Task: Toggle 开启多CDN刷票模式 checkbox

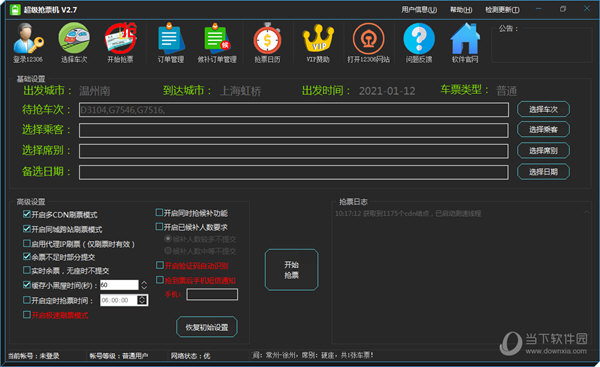Action: point(26,214)
